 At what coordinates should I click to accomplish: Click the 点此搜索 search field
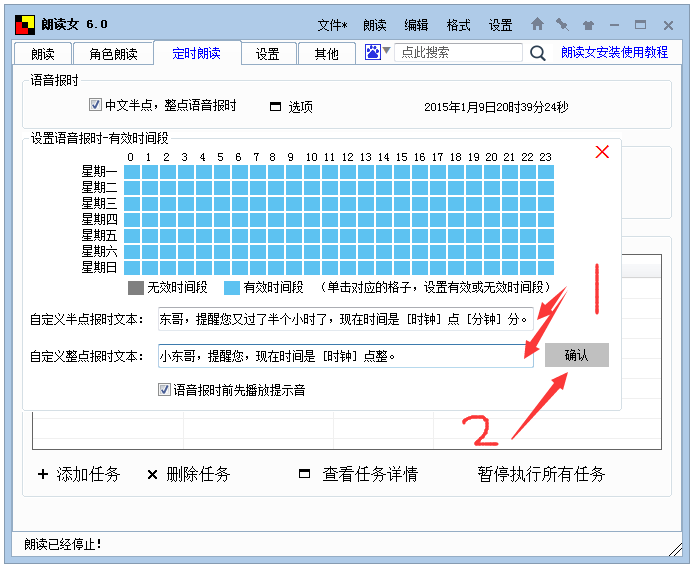coord(458,52)
